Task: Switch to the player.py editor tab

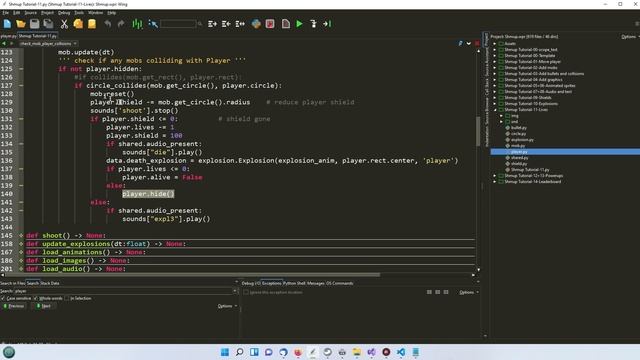Action: (8, 36)
